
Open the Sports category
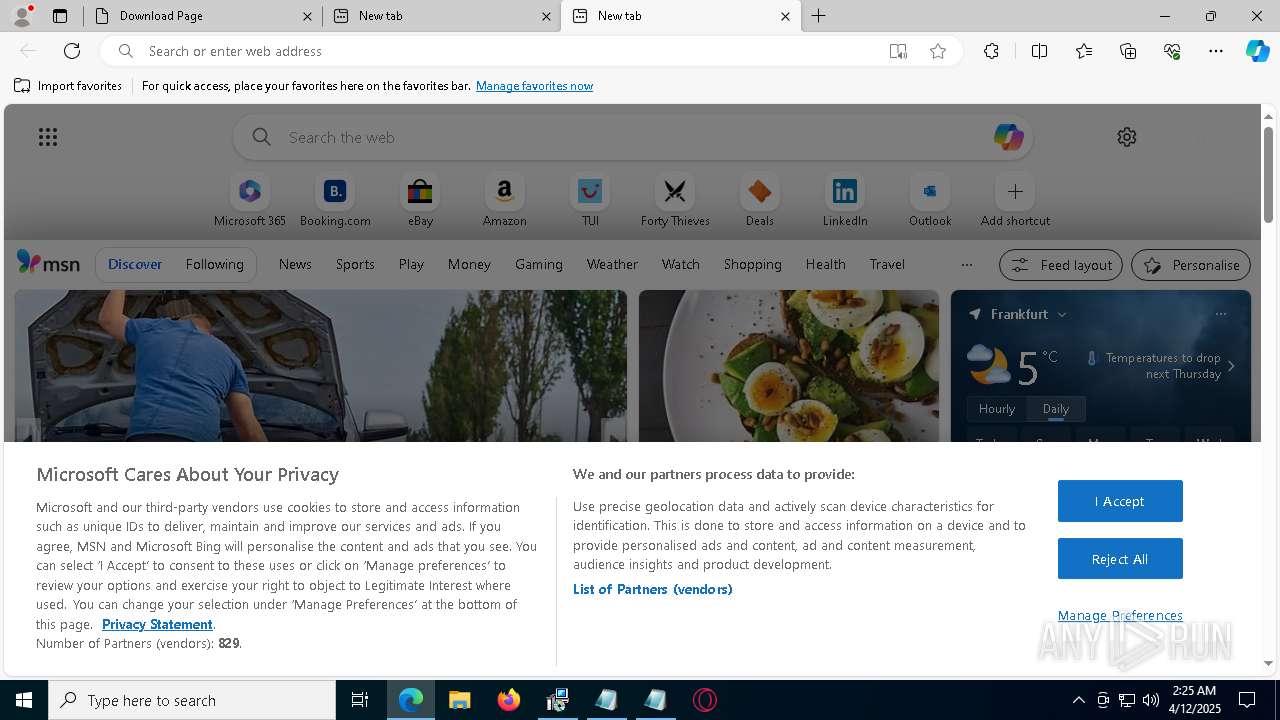(x=355, y=264)
